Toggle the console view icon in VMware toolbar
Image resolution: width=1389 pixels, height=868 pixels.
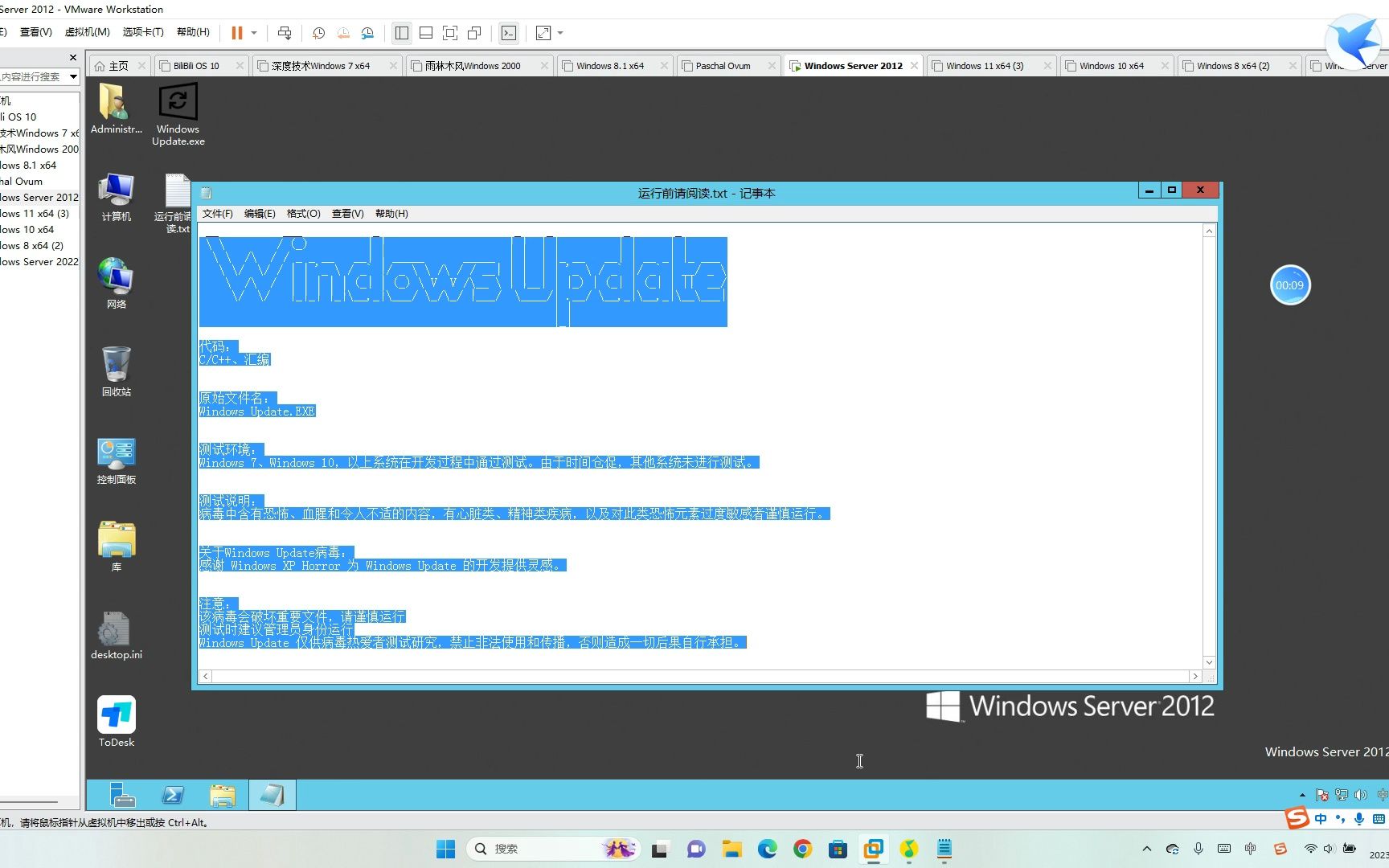(x=509, y=33)
